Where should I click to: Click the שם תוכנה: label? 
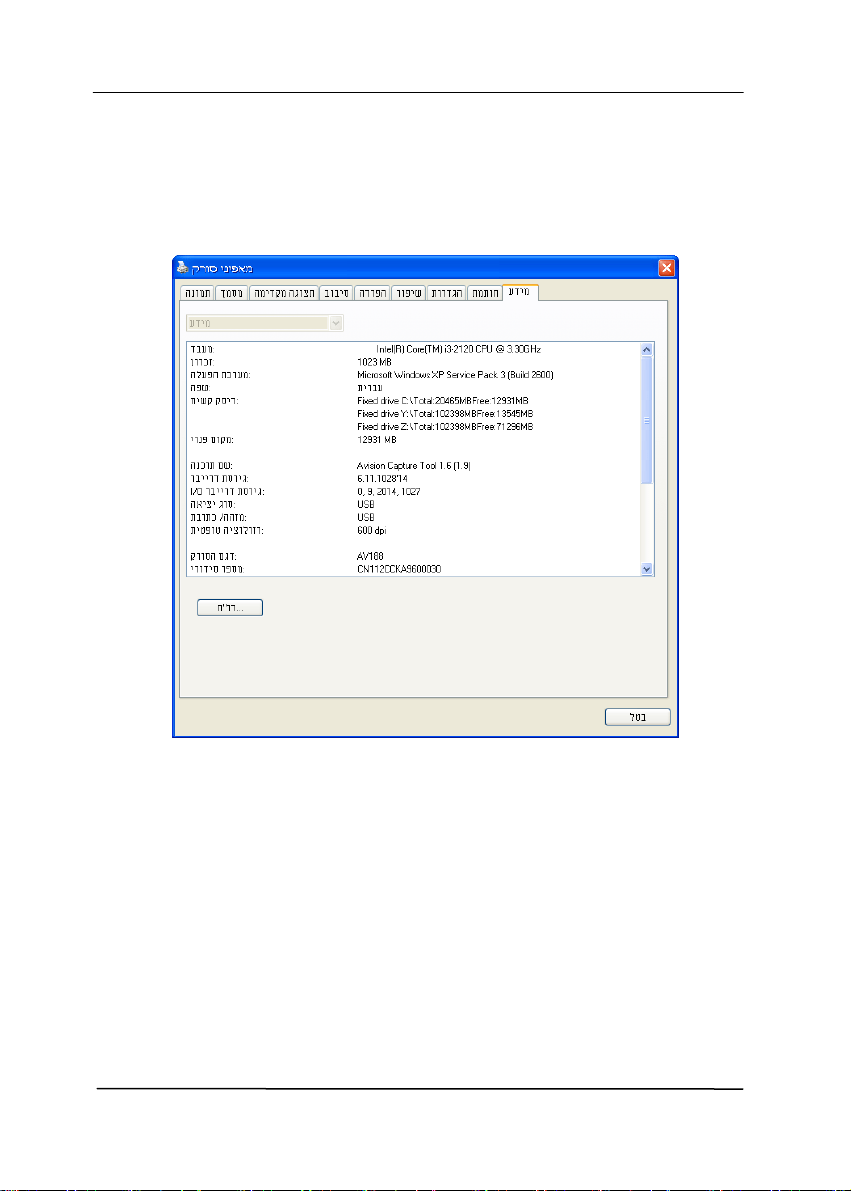click(211, 466)
